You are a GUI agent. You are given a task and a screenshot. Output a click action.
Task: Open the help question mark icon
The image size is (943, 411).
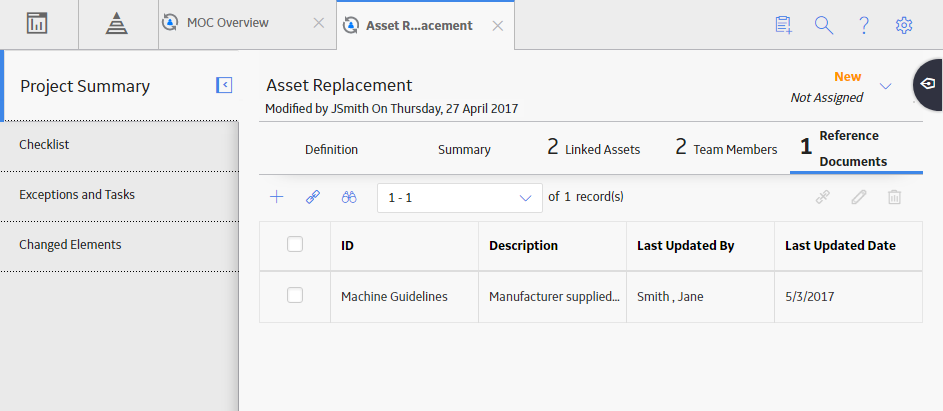coord(864,25)
